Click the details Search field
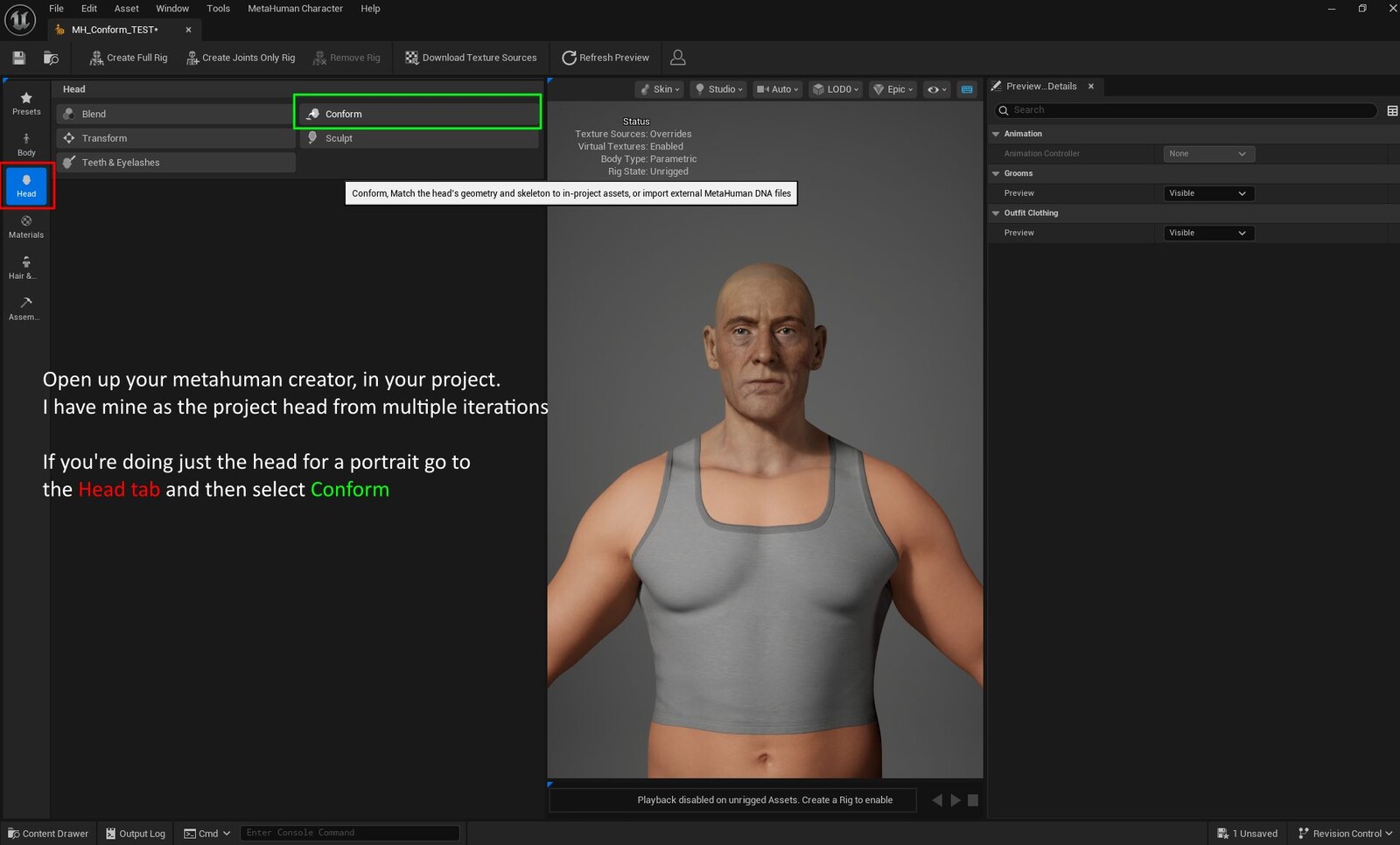Image resolution: width=1400 pixels, height=845 pixels. [x=1186, y=110]
